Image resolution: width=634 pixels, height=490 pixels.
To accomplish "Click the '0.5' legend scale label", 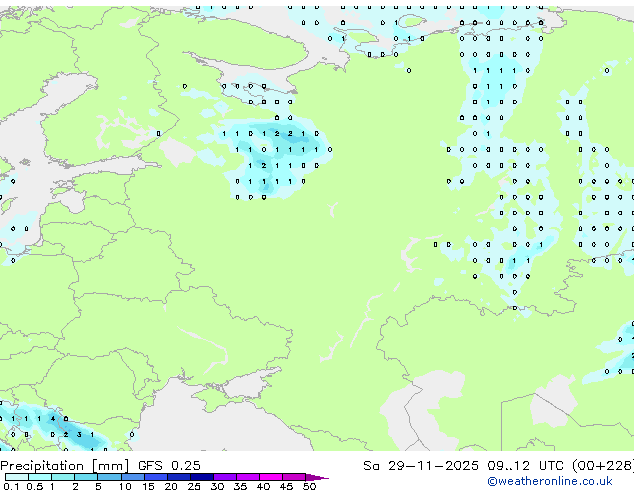I will click(35, 486).
